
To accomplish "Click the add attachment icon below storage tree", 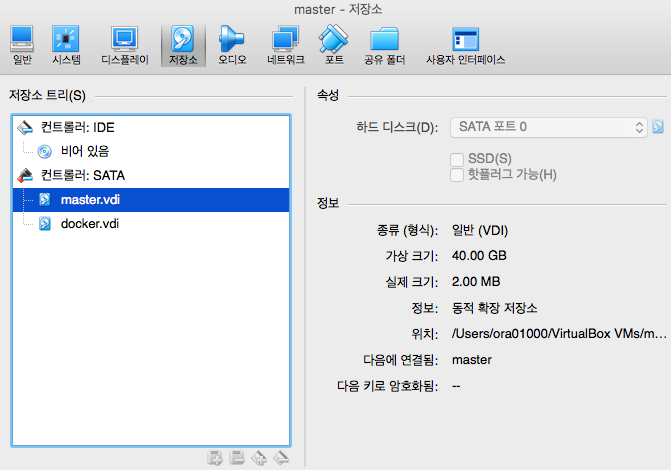I will (x=259, y=458).
